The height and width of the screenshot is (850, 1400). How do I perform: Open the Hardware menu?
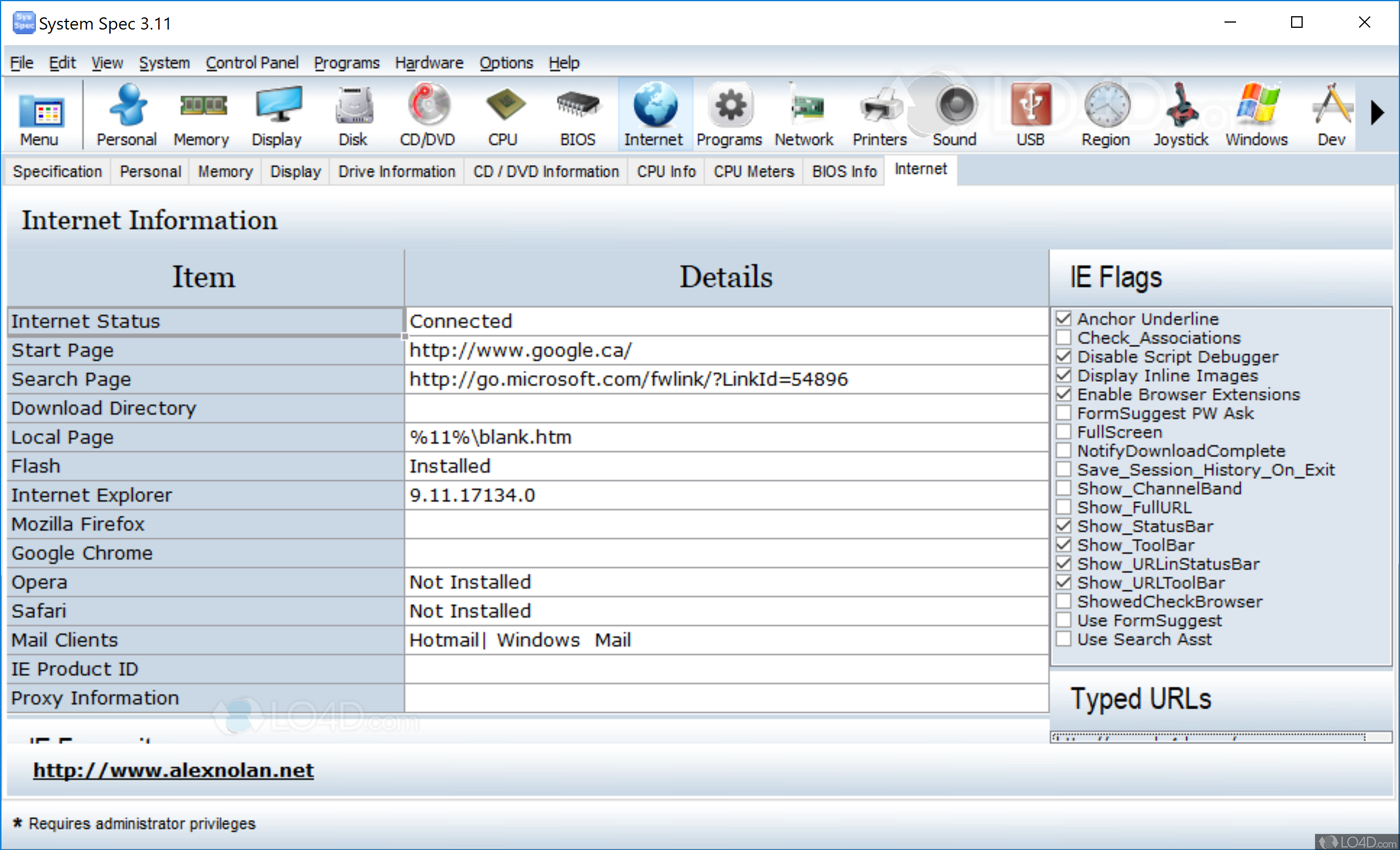[x=429, y=63]
